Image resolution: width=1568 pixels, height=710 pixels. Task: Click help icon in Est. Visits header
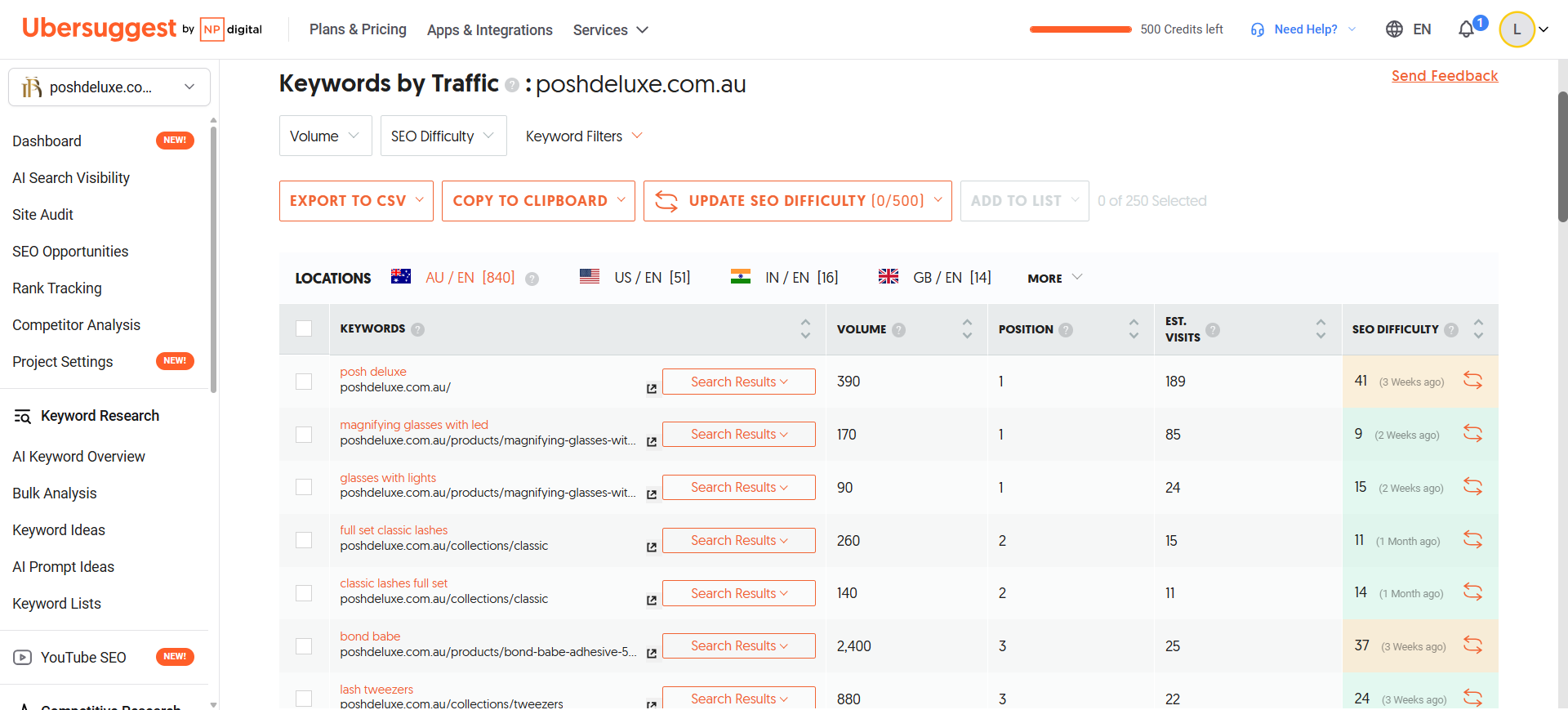pyautogui.click(x=1213, y=329)
